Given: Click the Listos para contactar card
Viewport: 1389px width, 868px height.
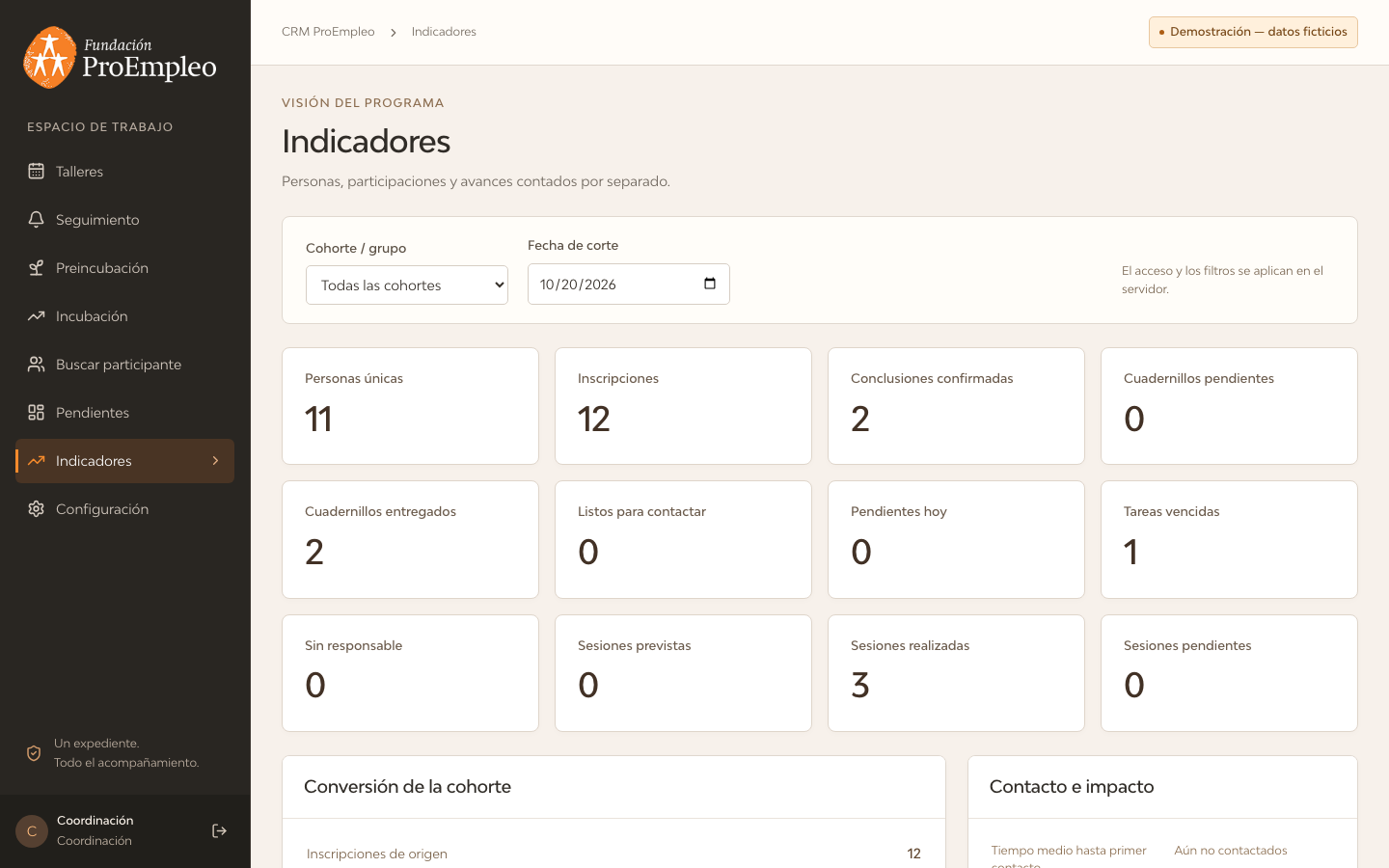Looking at the screenshot, I should (x=683, y=539).
